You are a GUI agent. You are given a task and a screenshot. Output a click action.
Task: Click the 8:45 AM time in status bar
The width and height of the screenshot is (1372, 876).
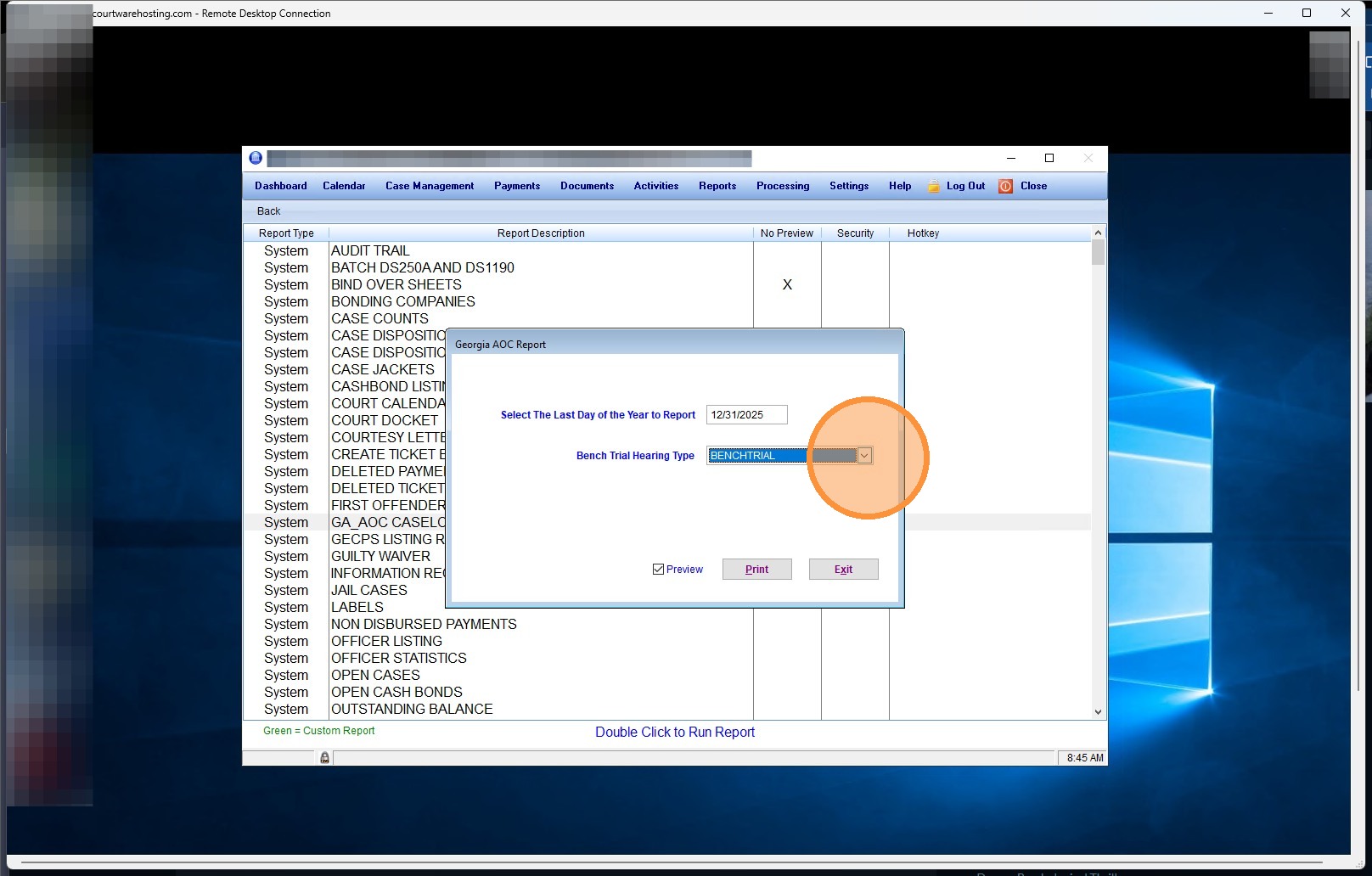coord(1085,758)
